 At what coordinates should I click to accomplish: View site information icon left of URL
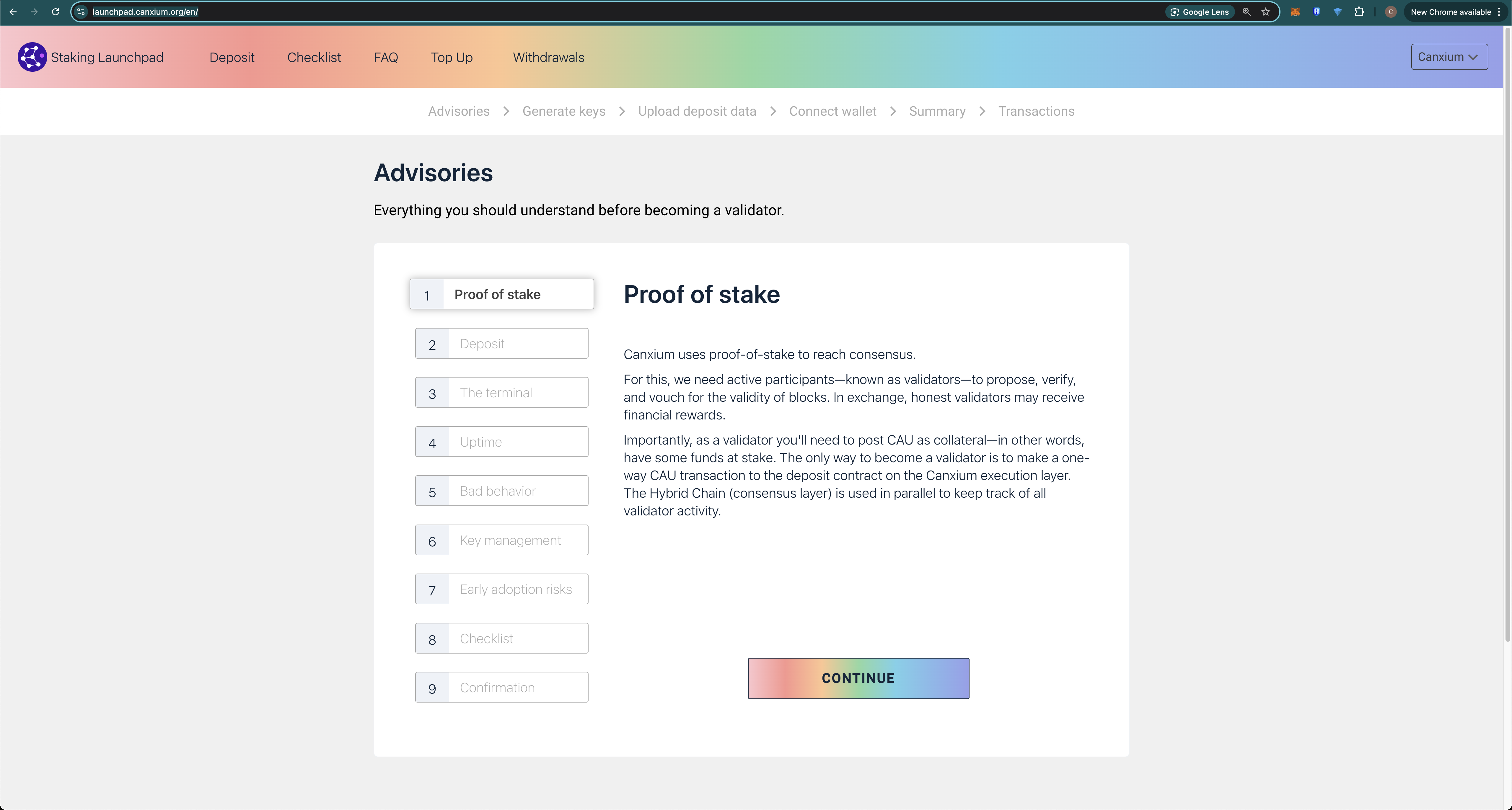[81, 12]
